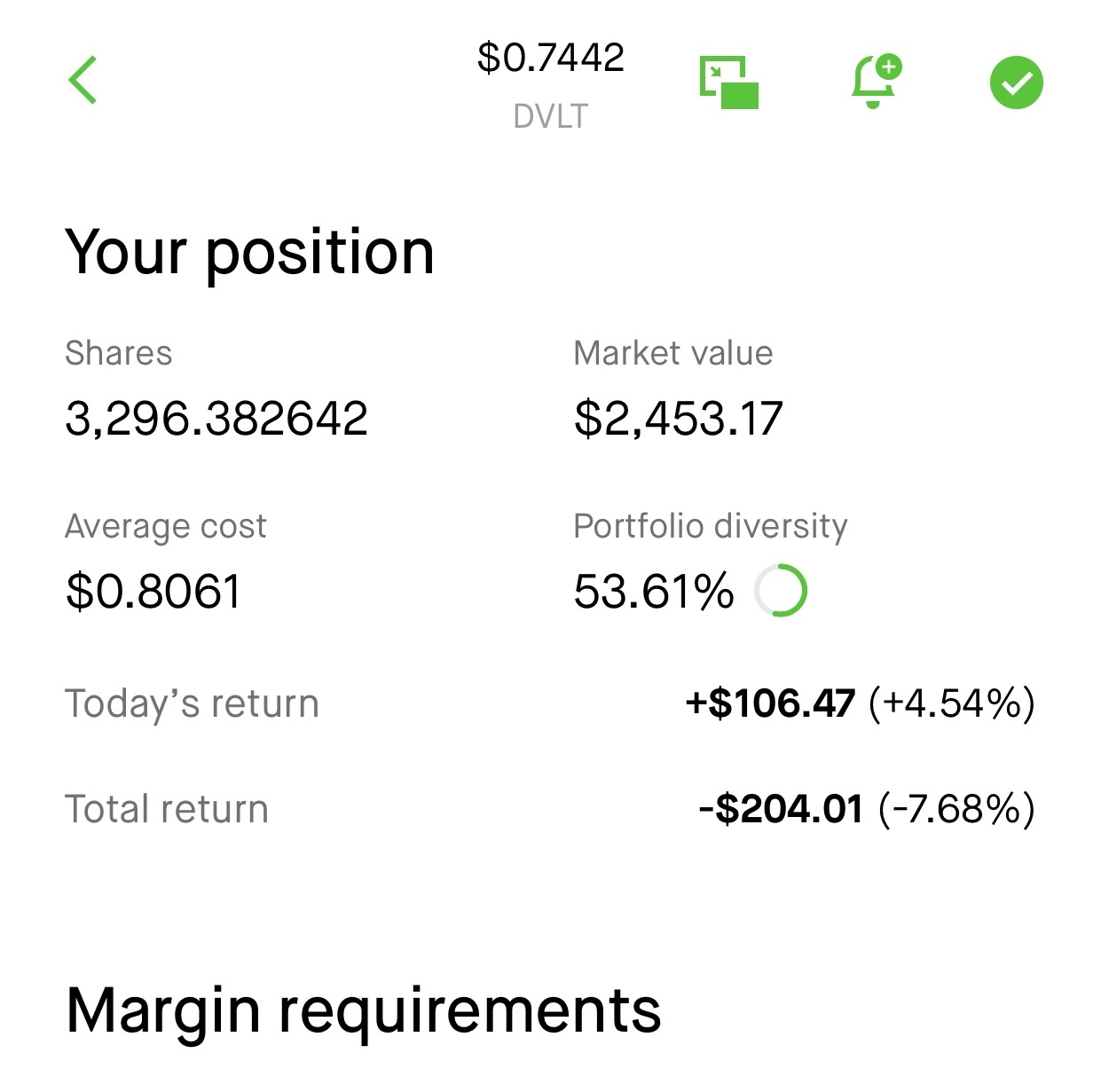Click the Shares value 3,296.382642
Image resolution: width=1101 pixels, height=1092 pixels.
pos(217,417)
